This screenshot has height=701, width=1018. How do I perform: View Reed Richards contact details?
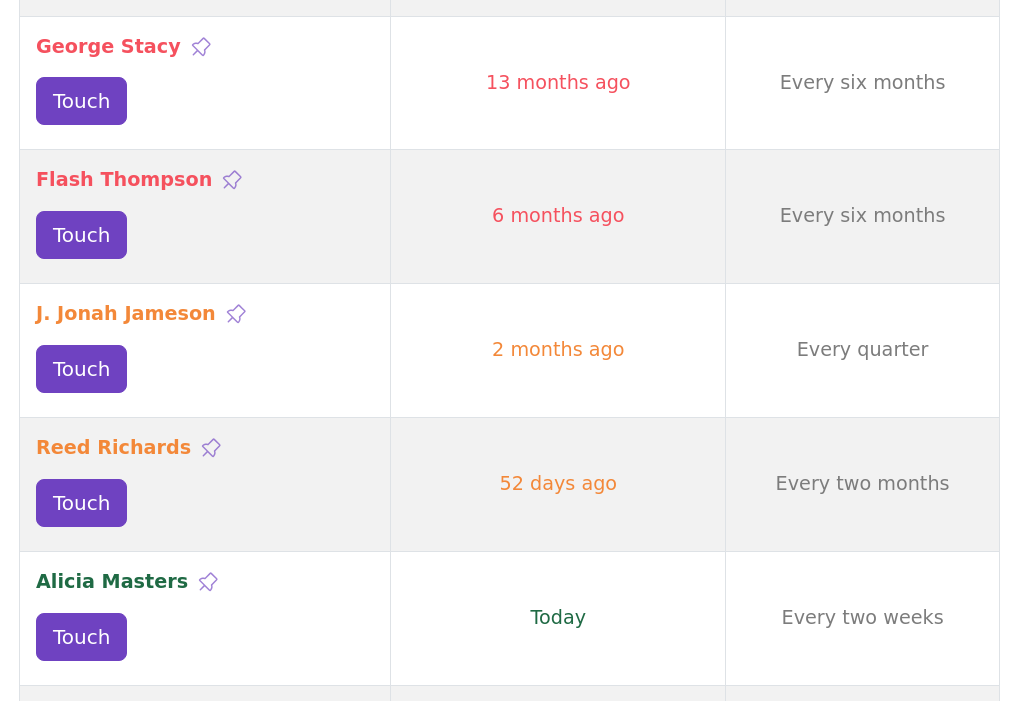pos(113,448)
